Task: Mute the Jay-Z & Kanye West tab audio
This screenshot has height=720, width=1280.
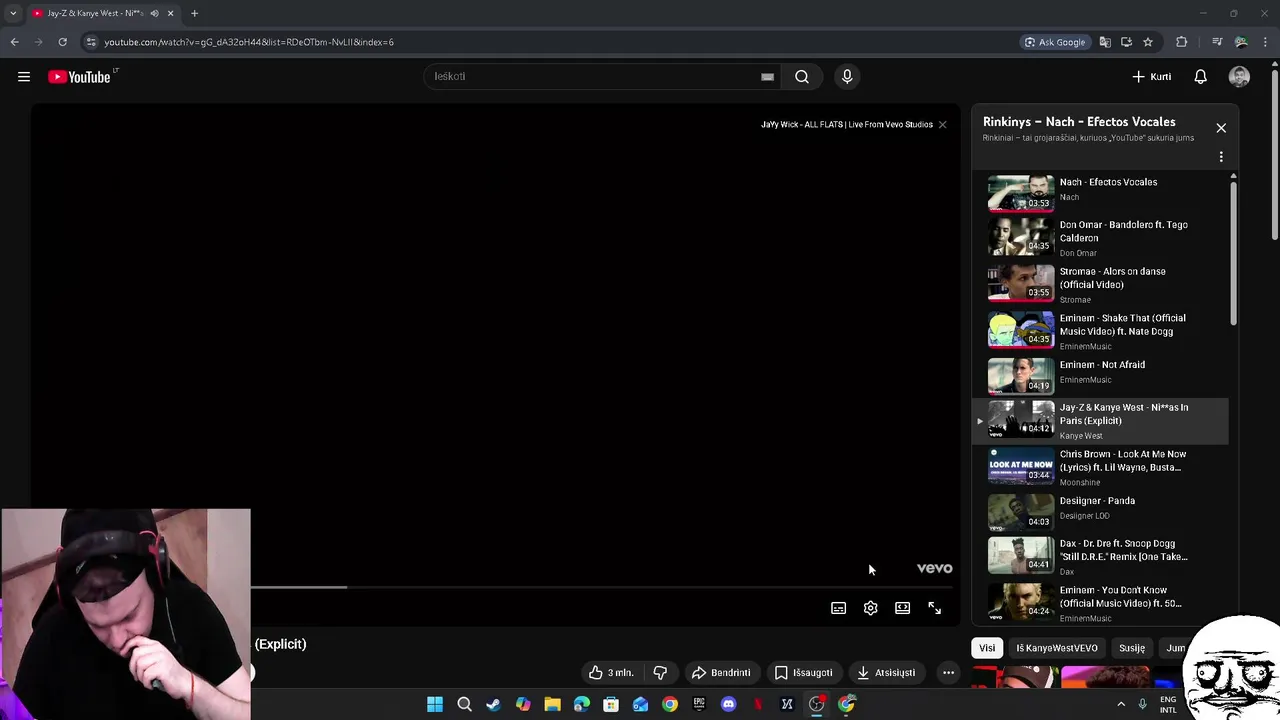Action: pyautogui.click(x=154, y=13)
